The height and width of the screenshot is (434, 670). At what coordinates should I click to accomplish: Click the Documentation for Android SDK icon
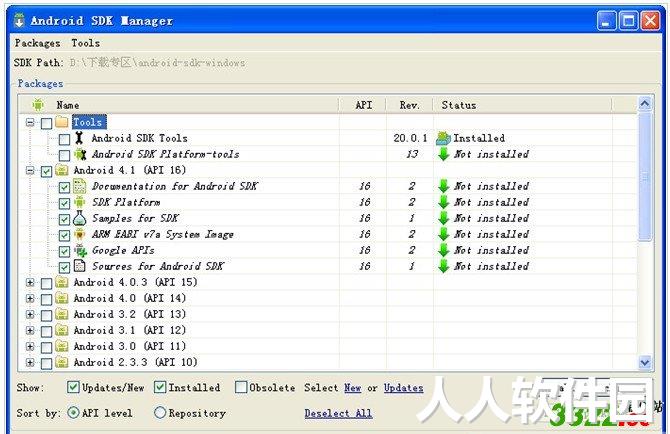pyautogui.click(x=79, y=186)
